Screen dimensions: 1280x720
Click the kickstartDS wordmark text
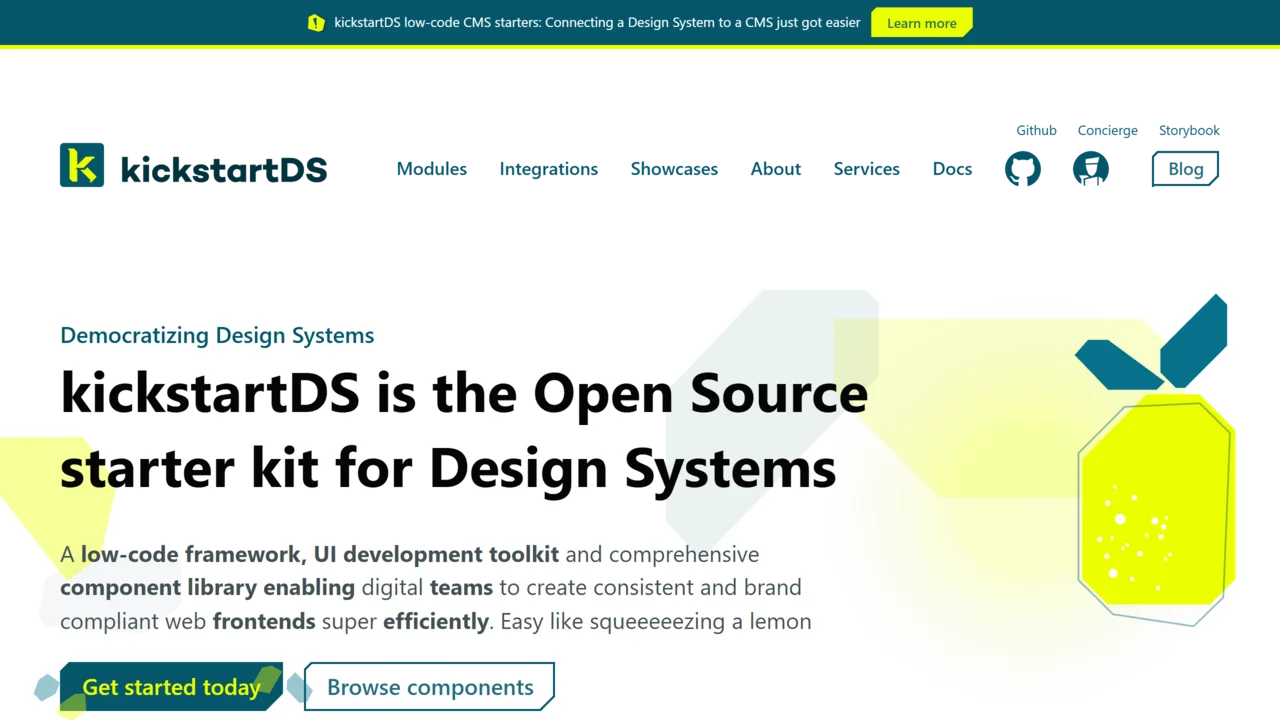224,169
